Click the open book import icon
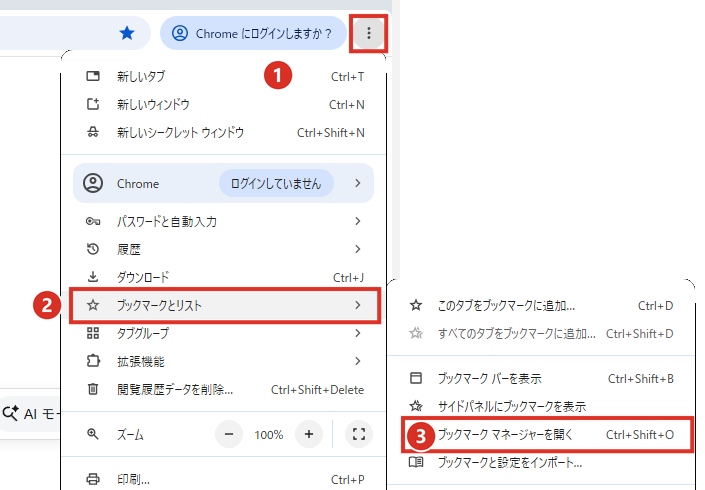 coord(416,462)
